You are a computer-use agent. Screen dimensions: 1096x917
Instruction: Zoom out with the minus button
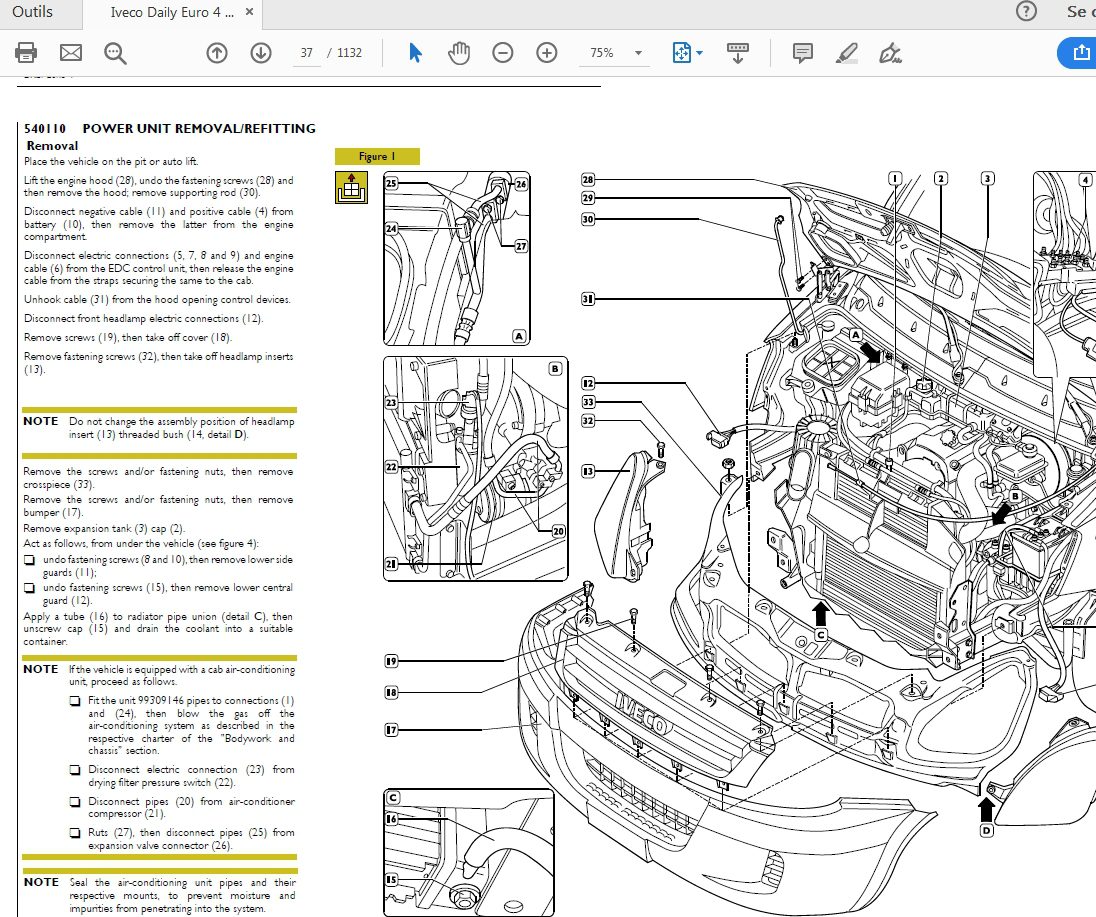(503, 52)
